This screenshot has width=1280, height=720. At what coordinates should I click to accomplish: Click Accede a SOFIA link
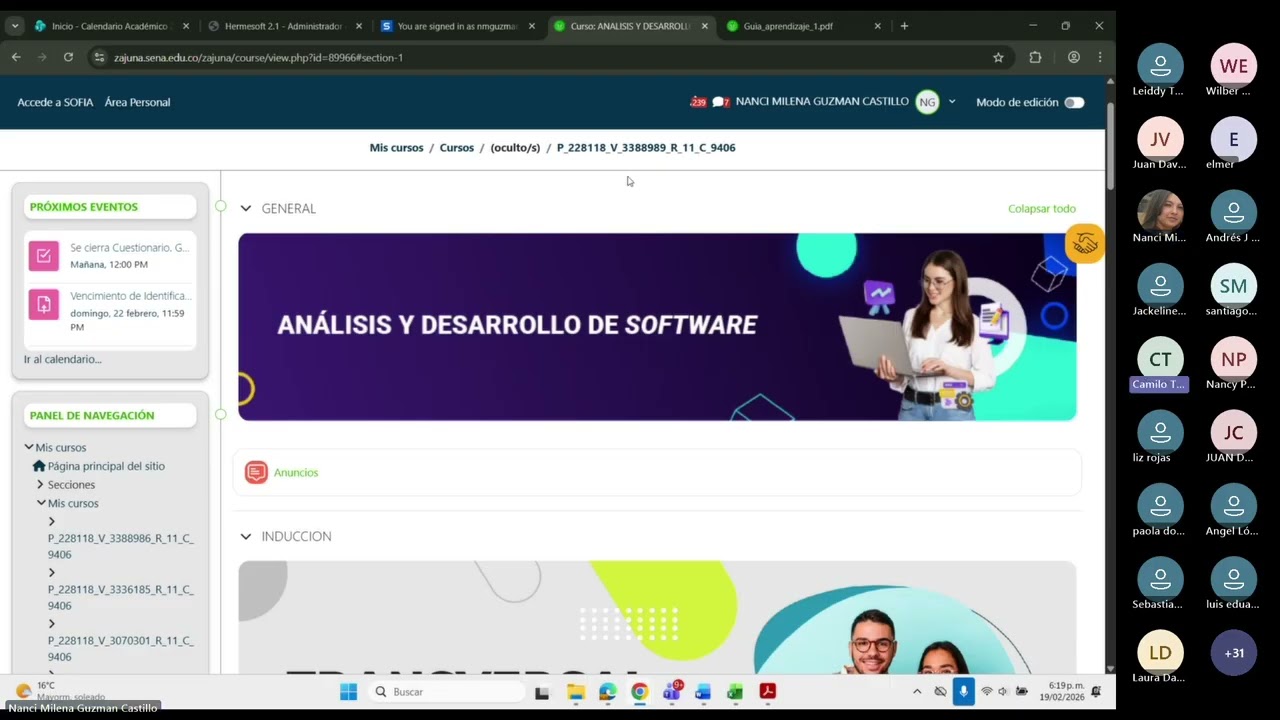pos(55,102)
